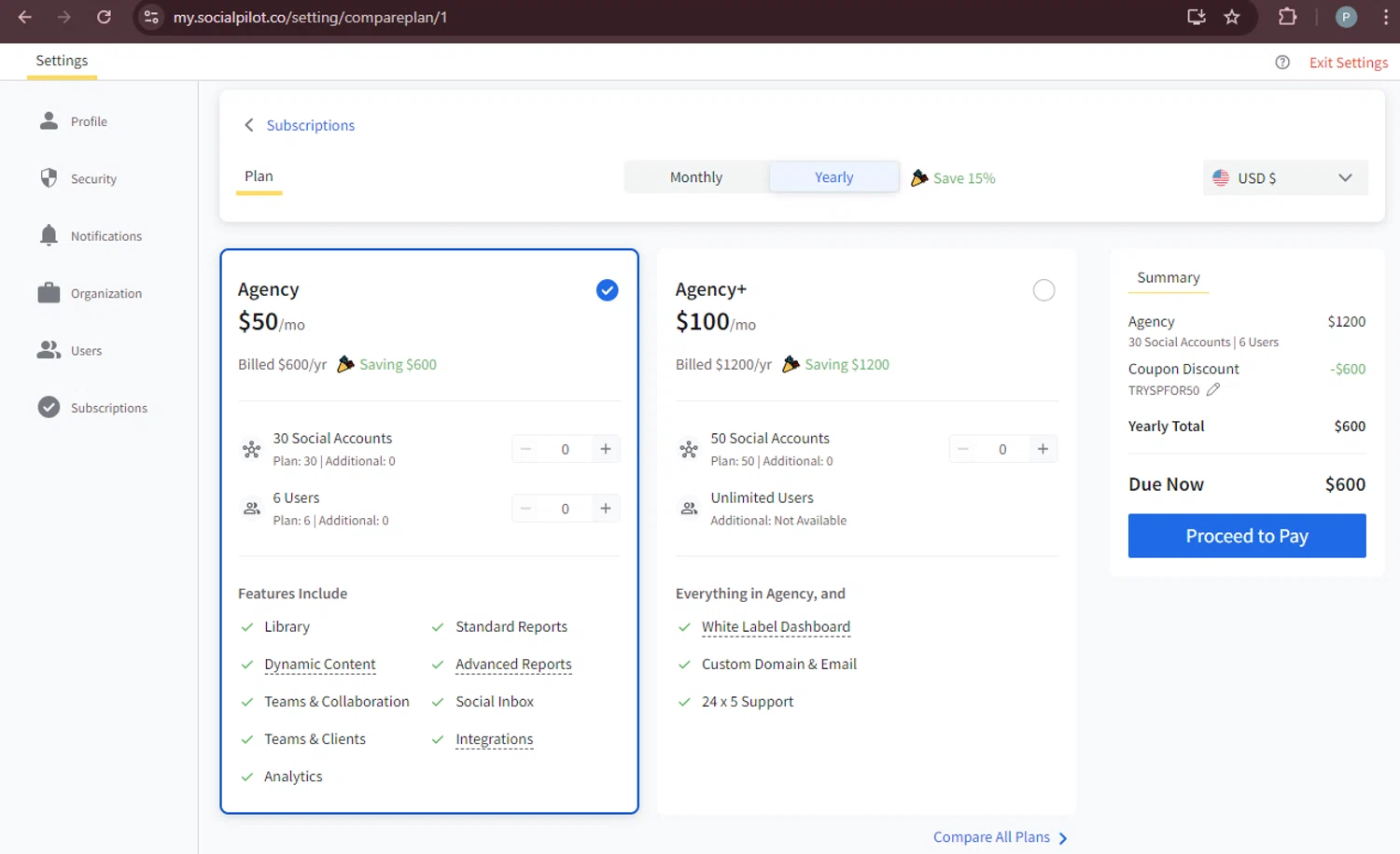Click the Integrations feature link
This screenshot has width=1400, height=854.
coord(495,739)
